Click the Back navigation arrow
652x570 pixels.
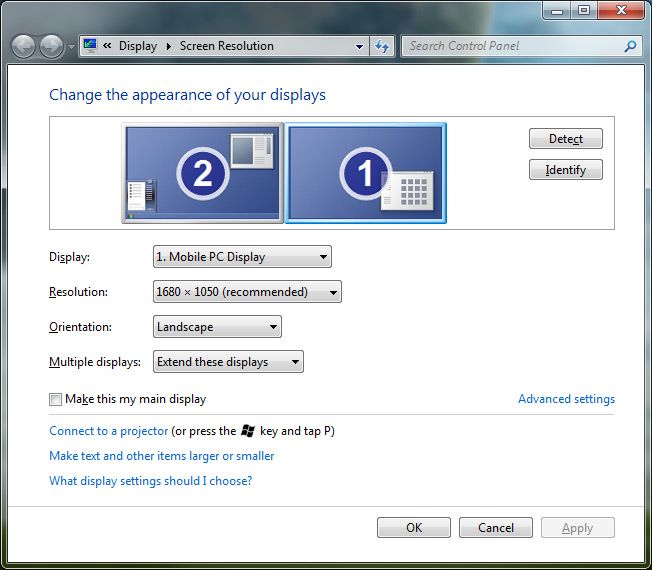pyautogui.click(x=23, y=46)
